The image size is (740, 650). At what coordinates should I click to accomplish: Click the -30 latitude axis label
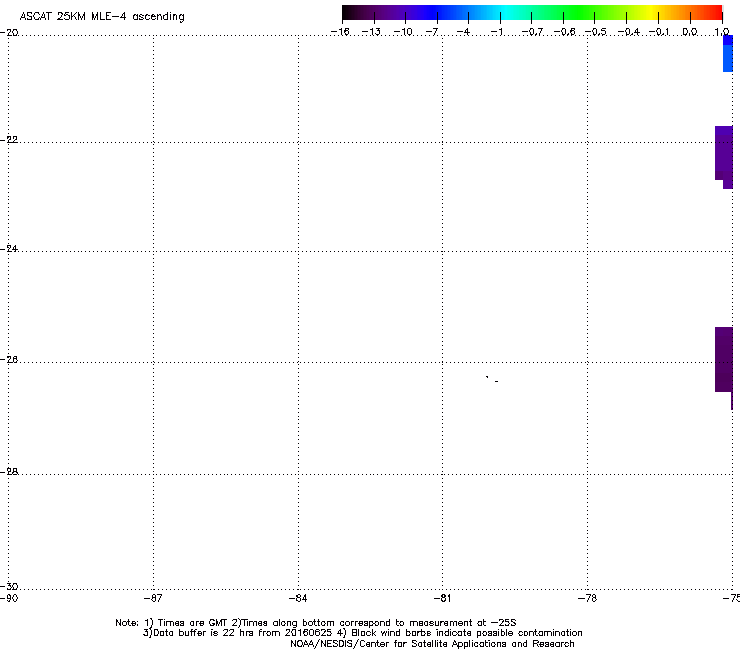click(x=9, y=587)
